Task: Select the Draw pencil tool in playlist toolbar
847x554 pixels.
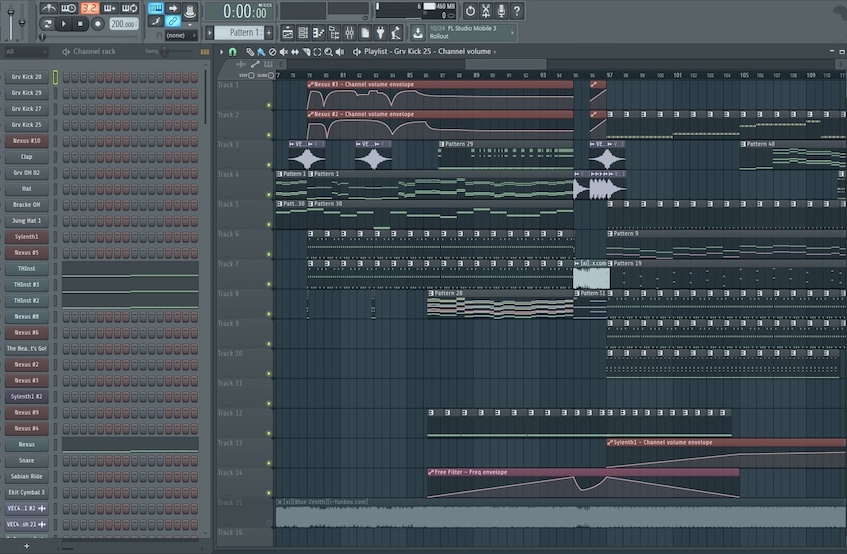Action: [x=250, y=52]
